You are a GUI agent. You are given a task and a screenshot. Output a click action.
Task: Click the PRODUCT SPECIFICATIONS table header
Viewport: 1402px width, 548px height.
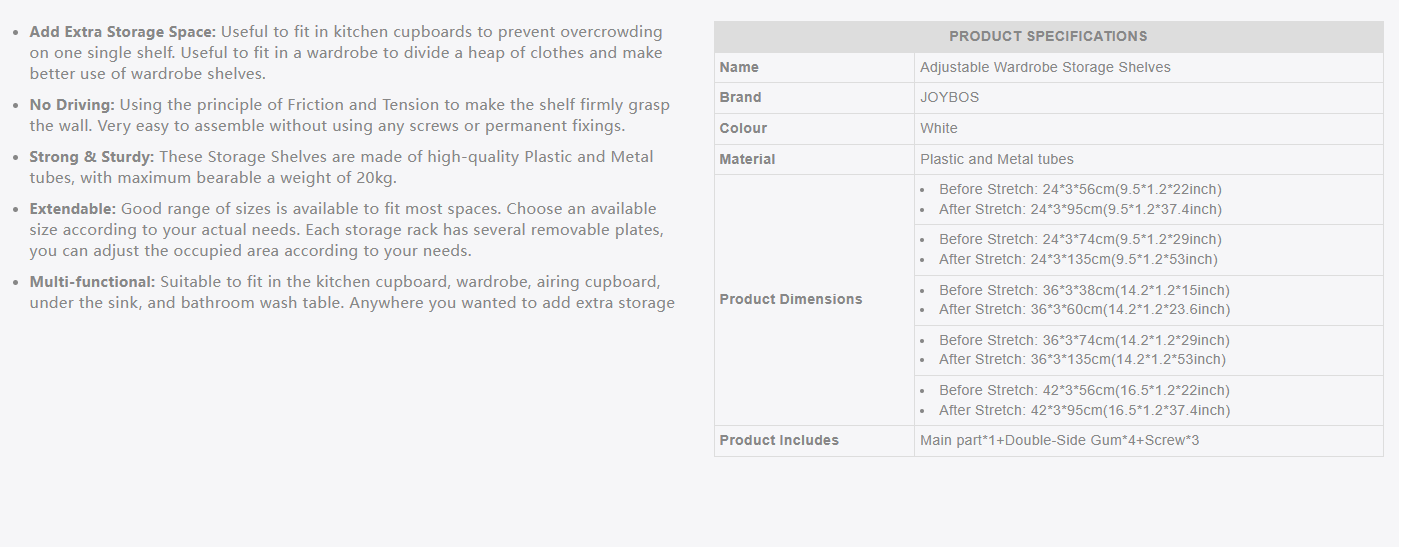click(x=1048, y=36)
